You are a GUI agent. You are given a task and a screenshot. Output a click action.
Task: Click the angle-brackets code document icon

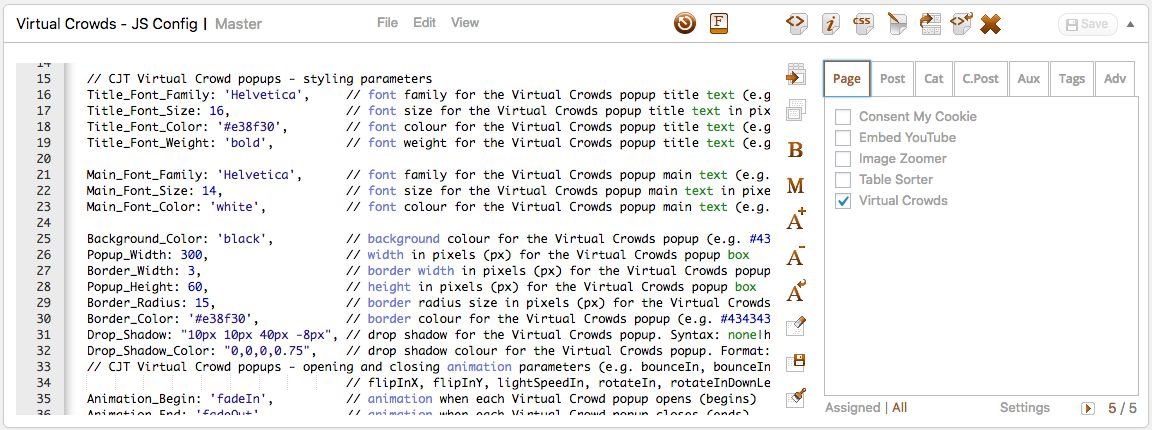796,24
